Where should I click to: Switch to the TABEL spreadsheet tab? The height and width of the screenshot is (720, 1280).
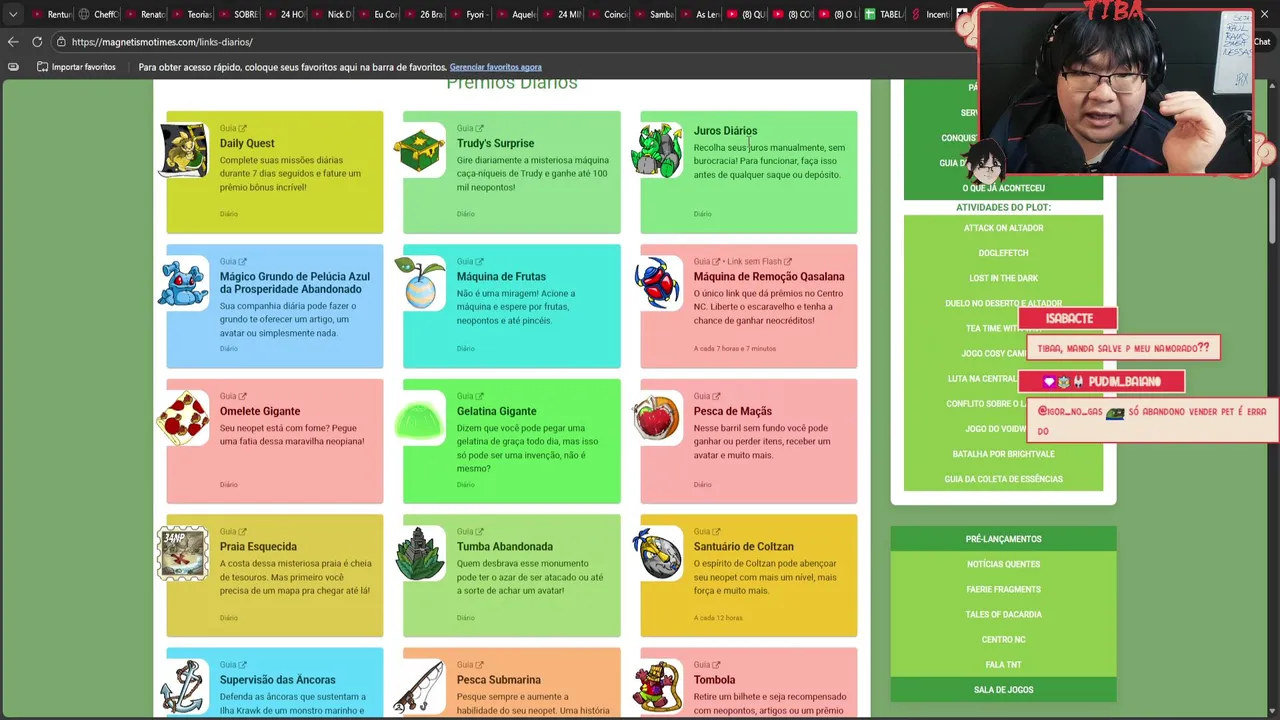click(x=884, y=14)
